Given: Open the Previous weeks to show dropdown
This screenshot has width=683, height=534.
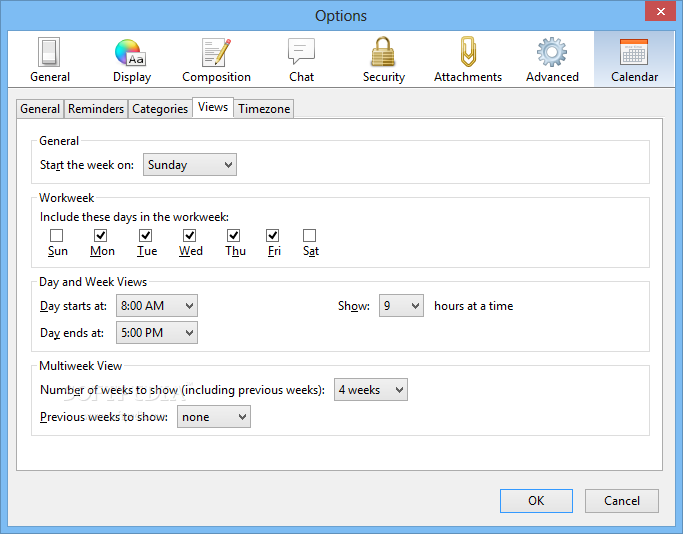Looking at the screenshot, I should pos(214,417).
